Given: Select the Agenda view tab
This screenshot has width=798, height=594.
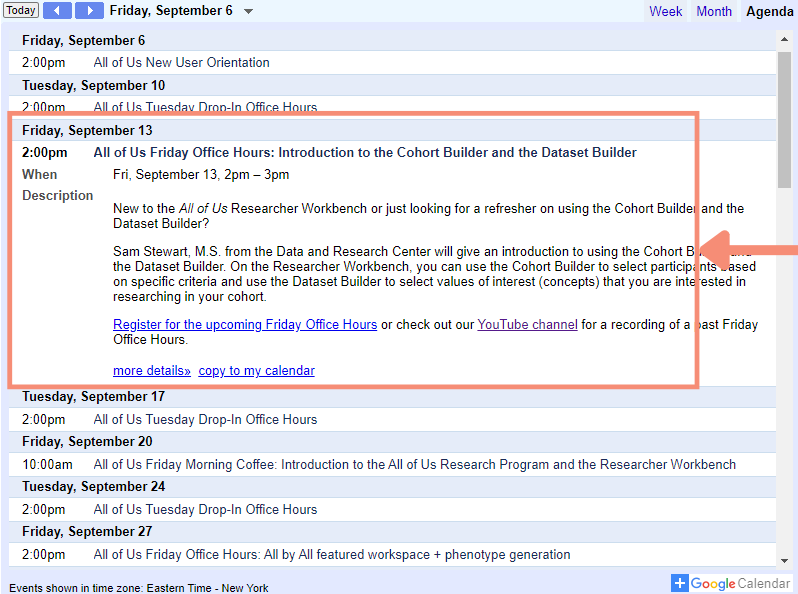Looking at the screenshot, I should 769,11.
